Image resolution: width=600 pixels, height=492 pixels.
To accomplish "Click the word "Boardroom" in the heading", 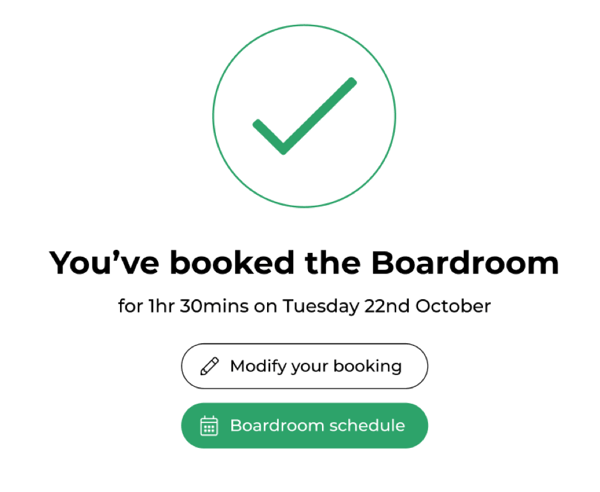I will 465,263.
